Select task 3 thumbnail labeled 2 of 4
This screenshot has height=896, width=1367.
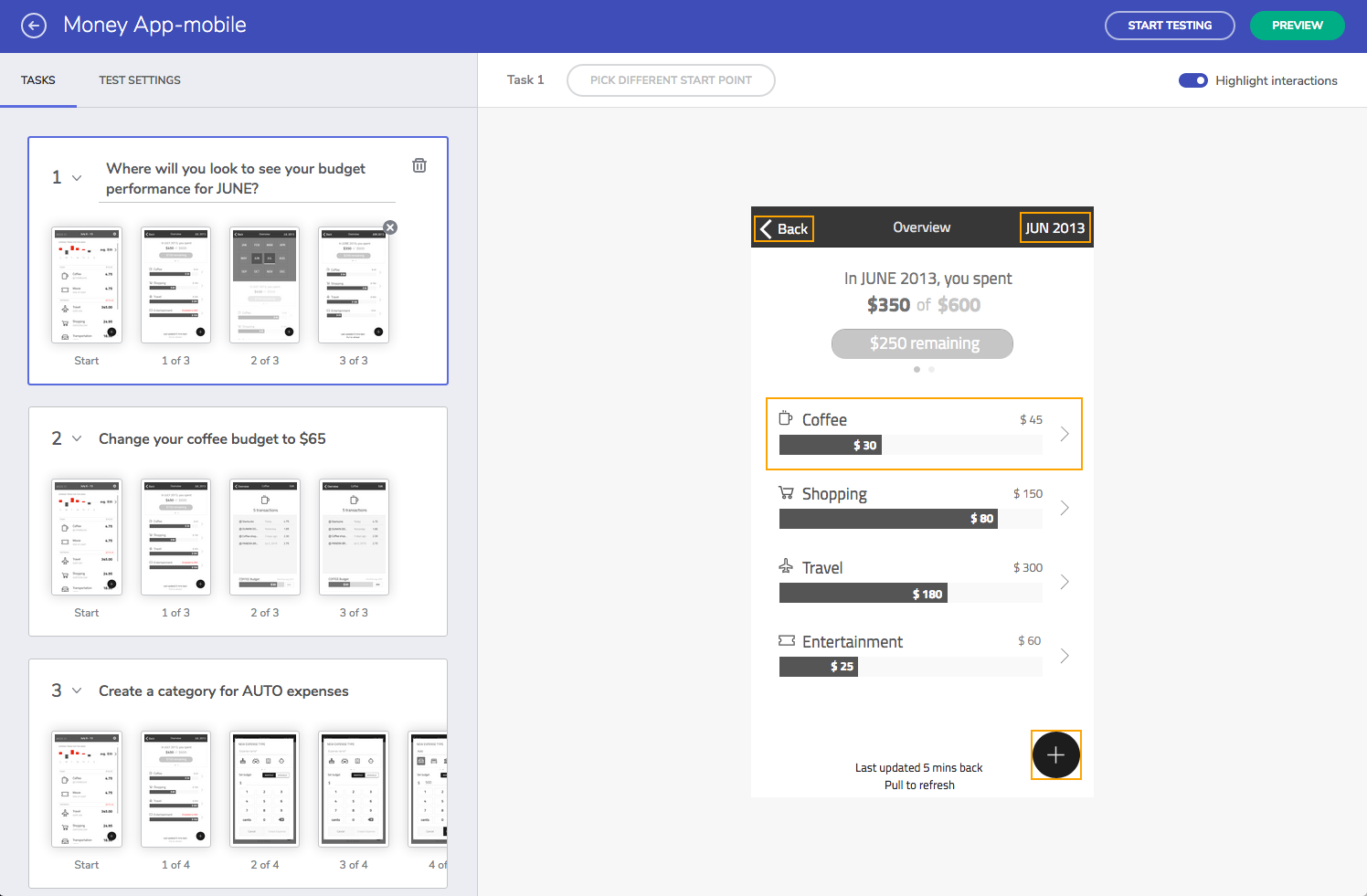coord(264,789)
